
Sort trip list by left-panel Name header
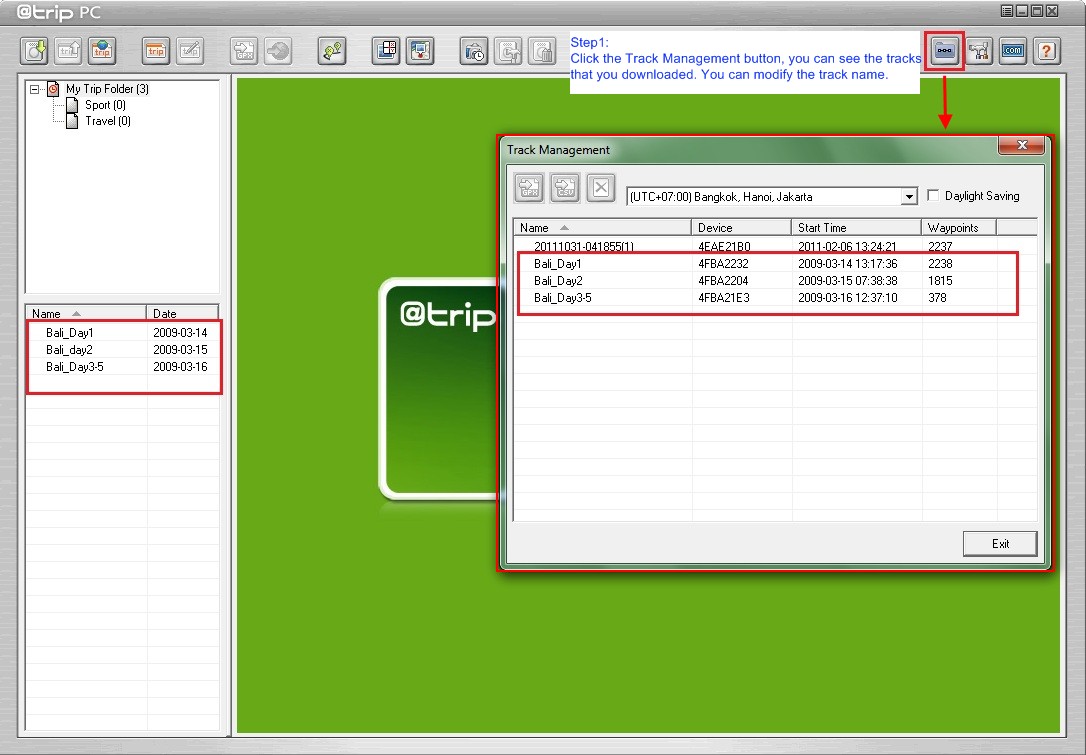(86, 314)
